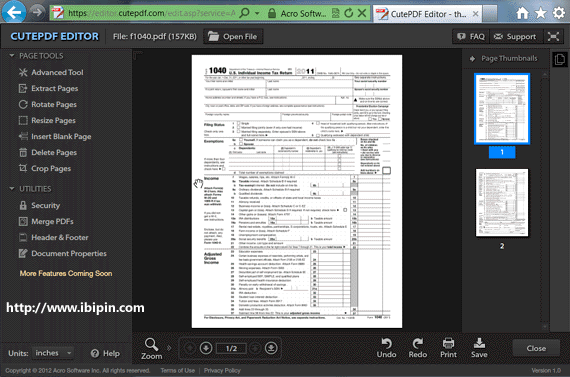The image size is (570, 377).
Task: Collapse the Page Thumbnails panel arrow
Action: tap(472, 59)
